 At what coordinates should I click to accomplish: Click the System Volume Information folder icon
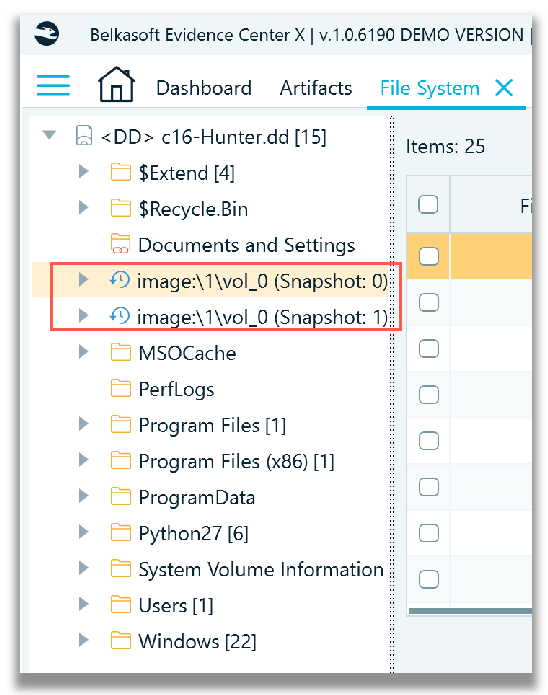(121, 568)
